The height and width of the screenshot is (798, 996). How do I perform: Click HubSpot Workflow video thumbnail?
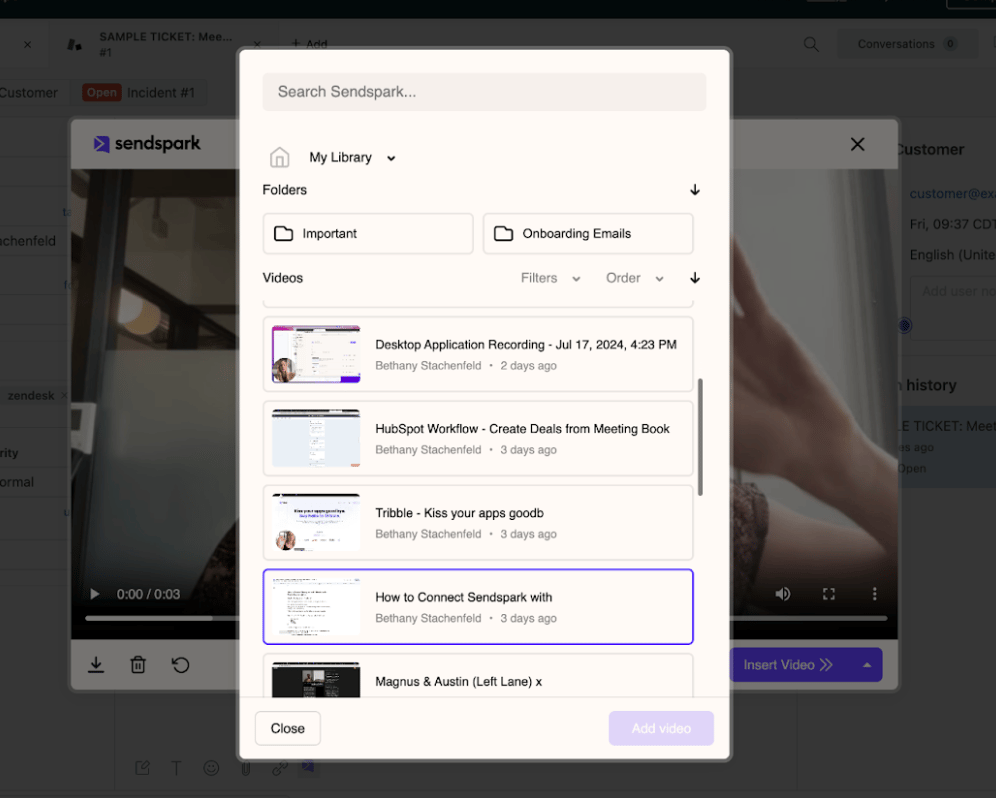click(x=316, y=438)
